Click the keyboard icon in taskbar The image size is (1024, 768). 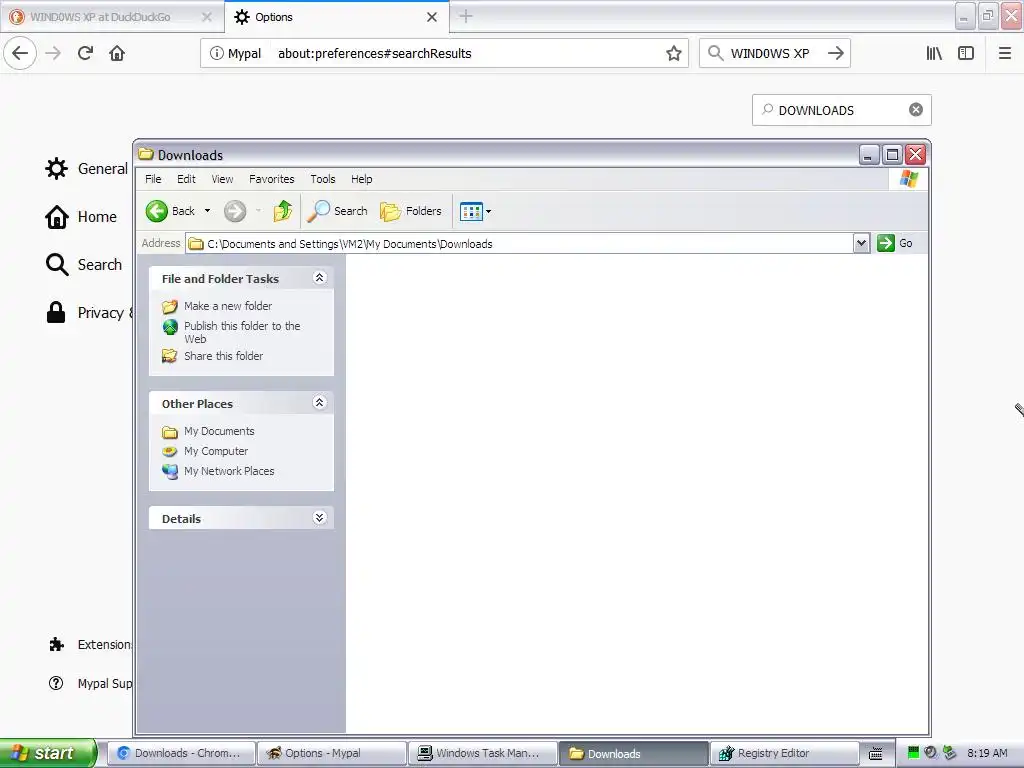(876, 754)
